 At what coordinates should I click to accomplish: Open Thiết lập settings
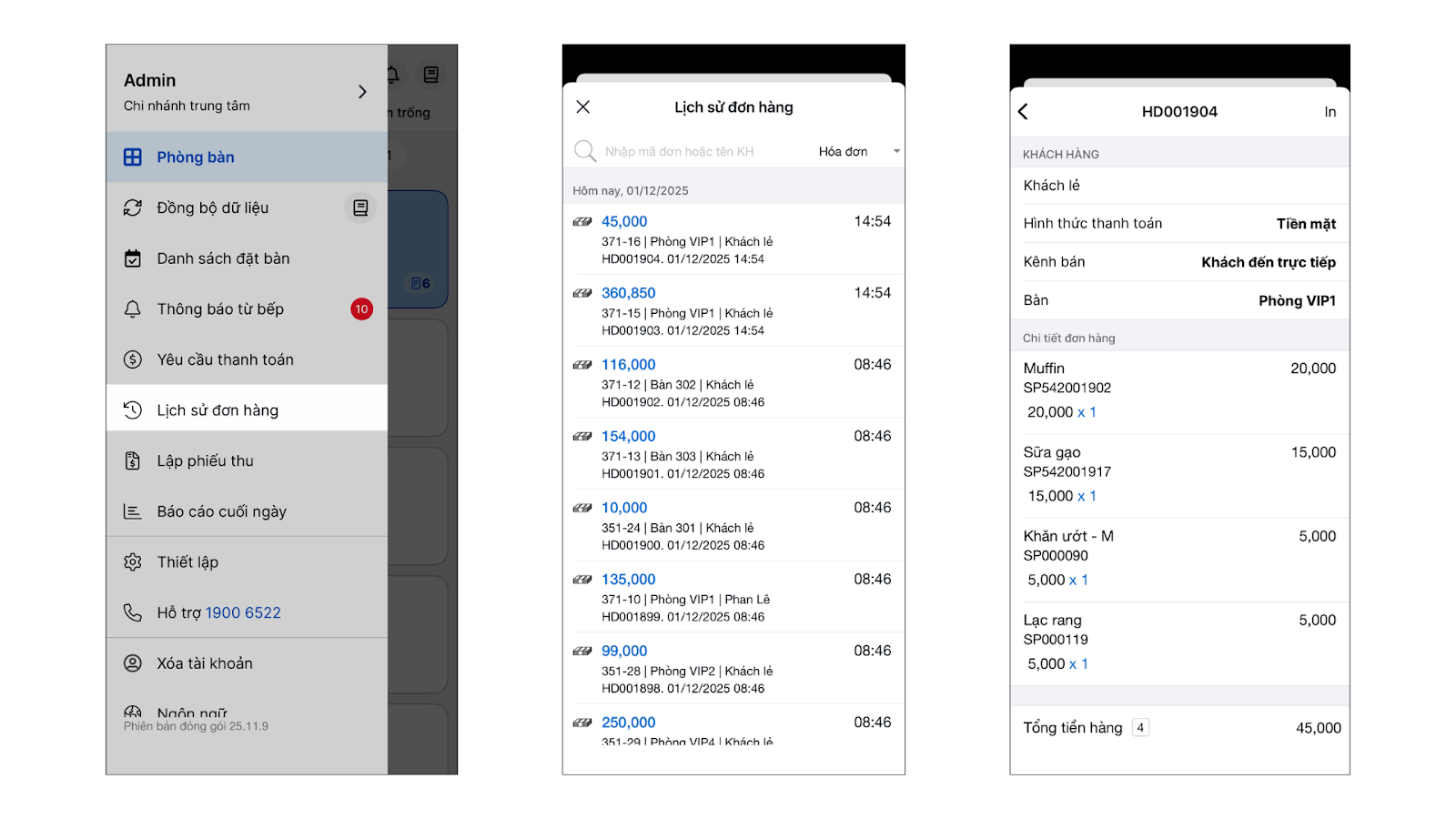click(x=247, y=562)
